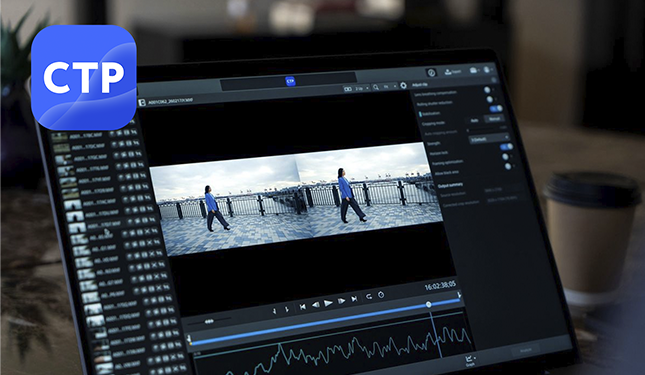Step to previous frame
The height and width of the screenshot is (375, 645).
[x=316, y=305]
